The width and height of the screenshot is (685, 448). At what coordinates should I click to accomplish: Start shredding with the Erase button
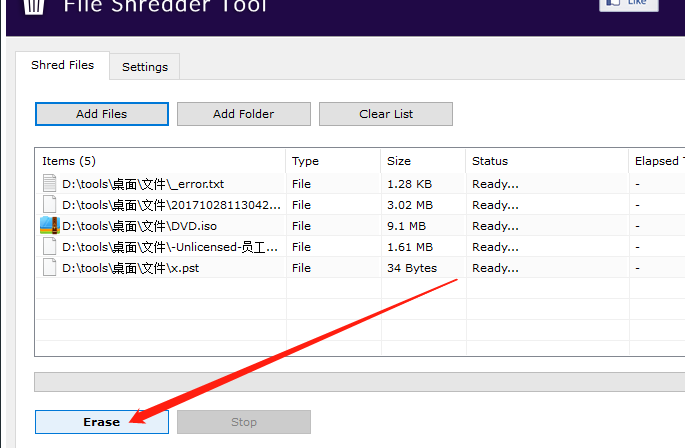tap(102, 422)
